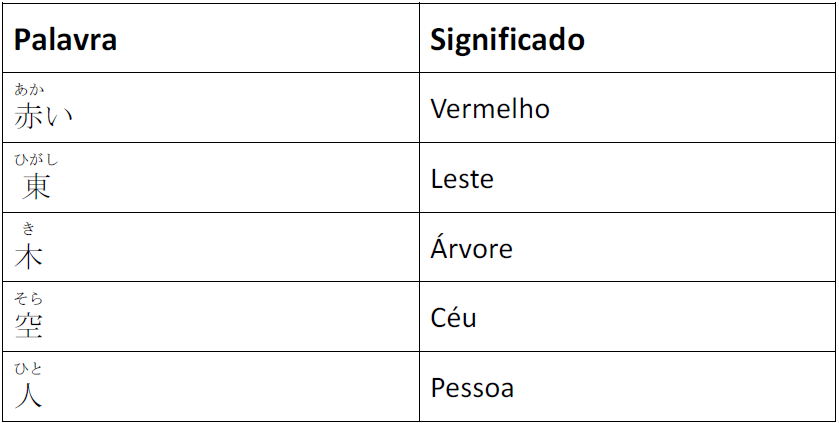839x423 pixels.
Task: Select the kanji 人
Action: [x=29, y=395]
